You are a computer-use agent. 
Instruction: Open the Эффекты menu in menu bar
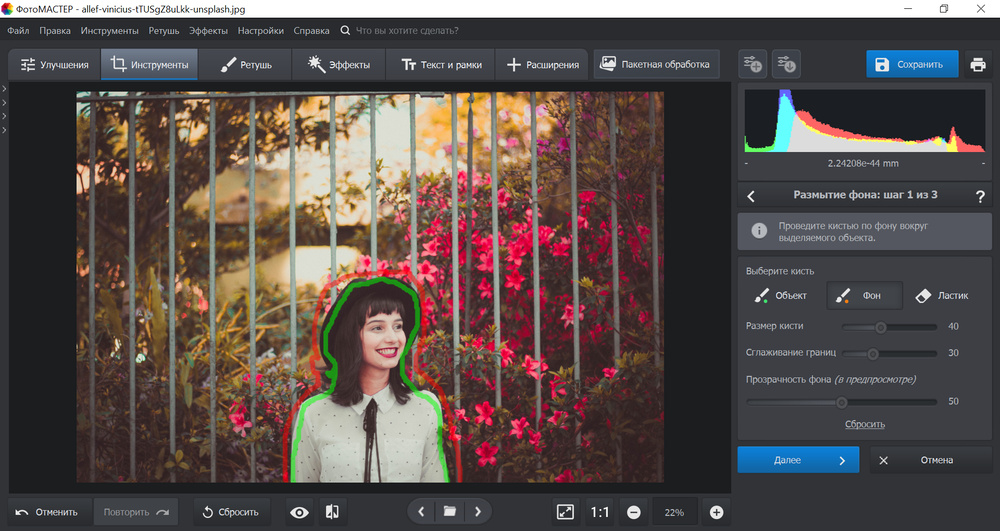coord(208,31)
